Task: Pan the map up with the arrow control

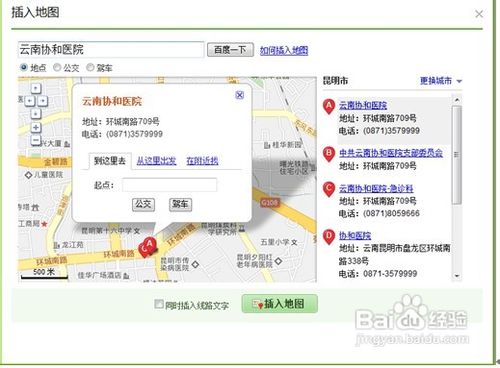Action: (36, 89)
